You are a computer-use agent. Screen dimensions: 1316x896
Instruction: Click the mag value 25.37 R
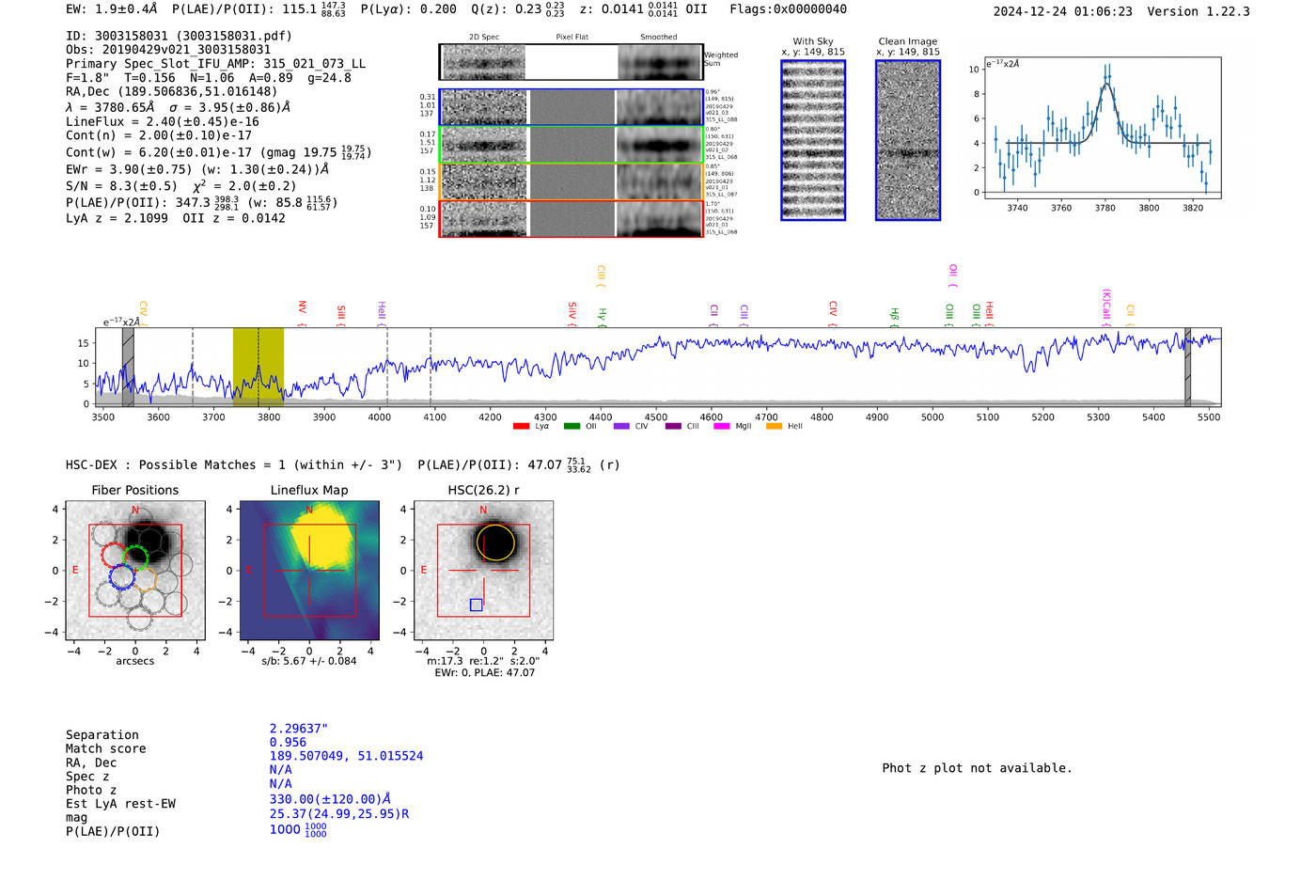tap(339, 813)
